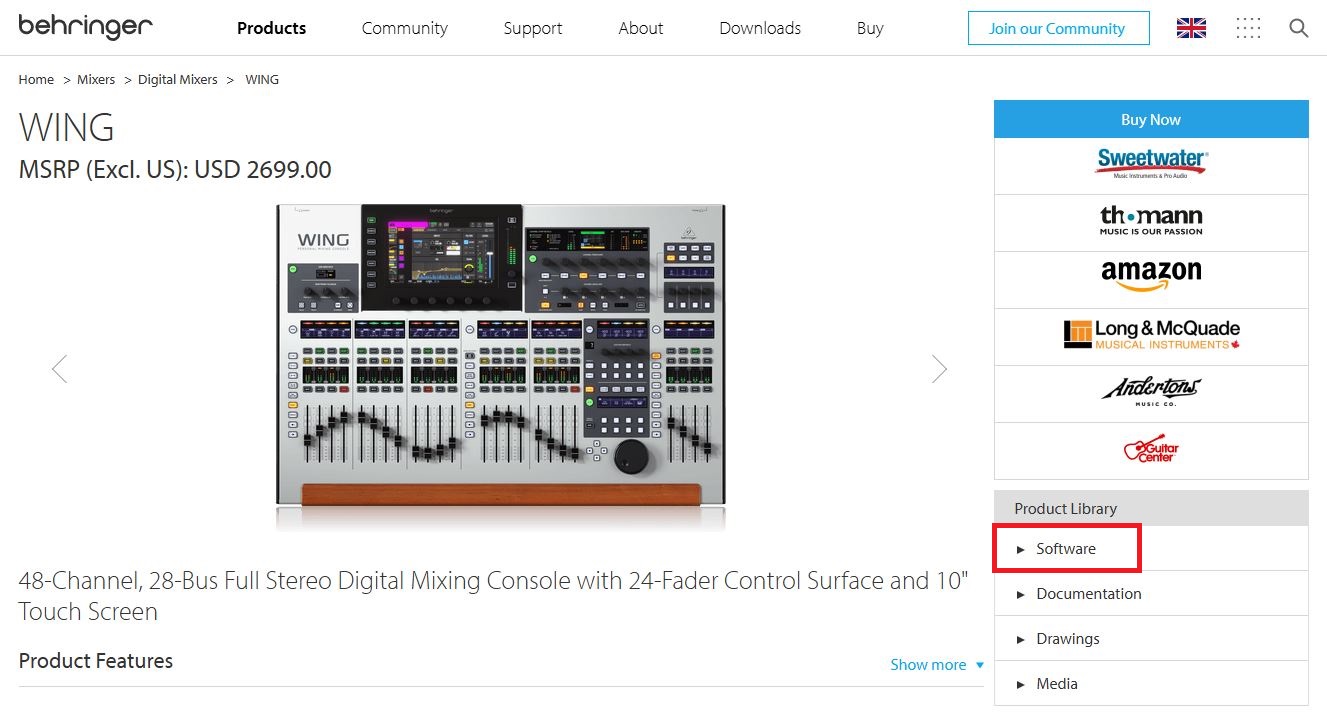Go to Mixers breadcrumb
Image resolution: width=1327 pixels, height=713 pixels.
click(x=96, y=79)
